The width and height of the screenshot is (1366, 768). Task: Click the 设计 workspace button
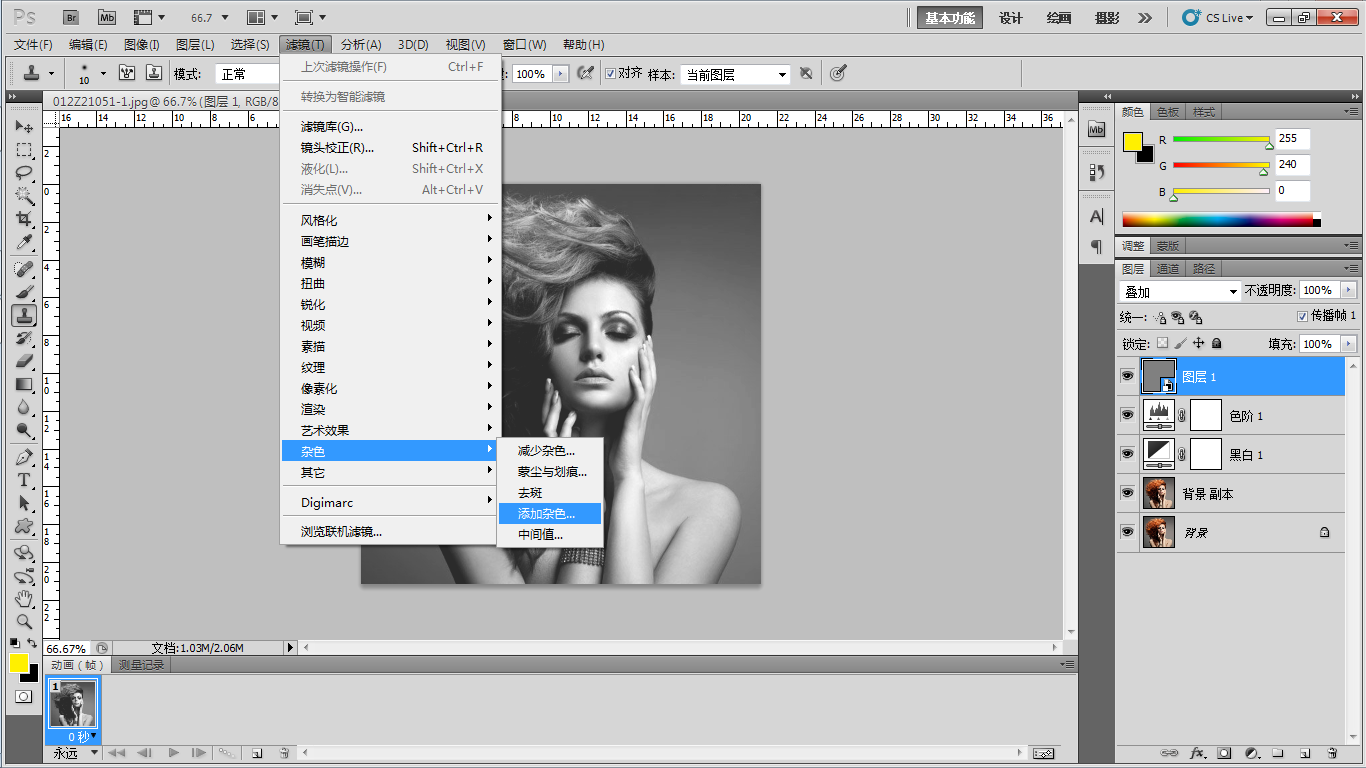pyautogui.click(x=1011, y=18)
